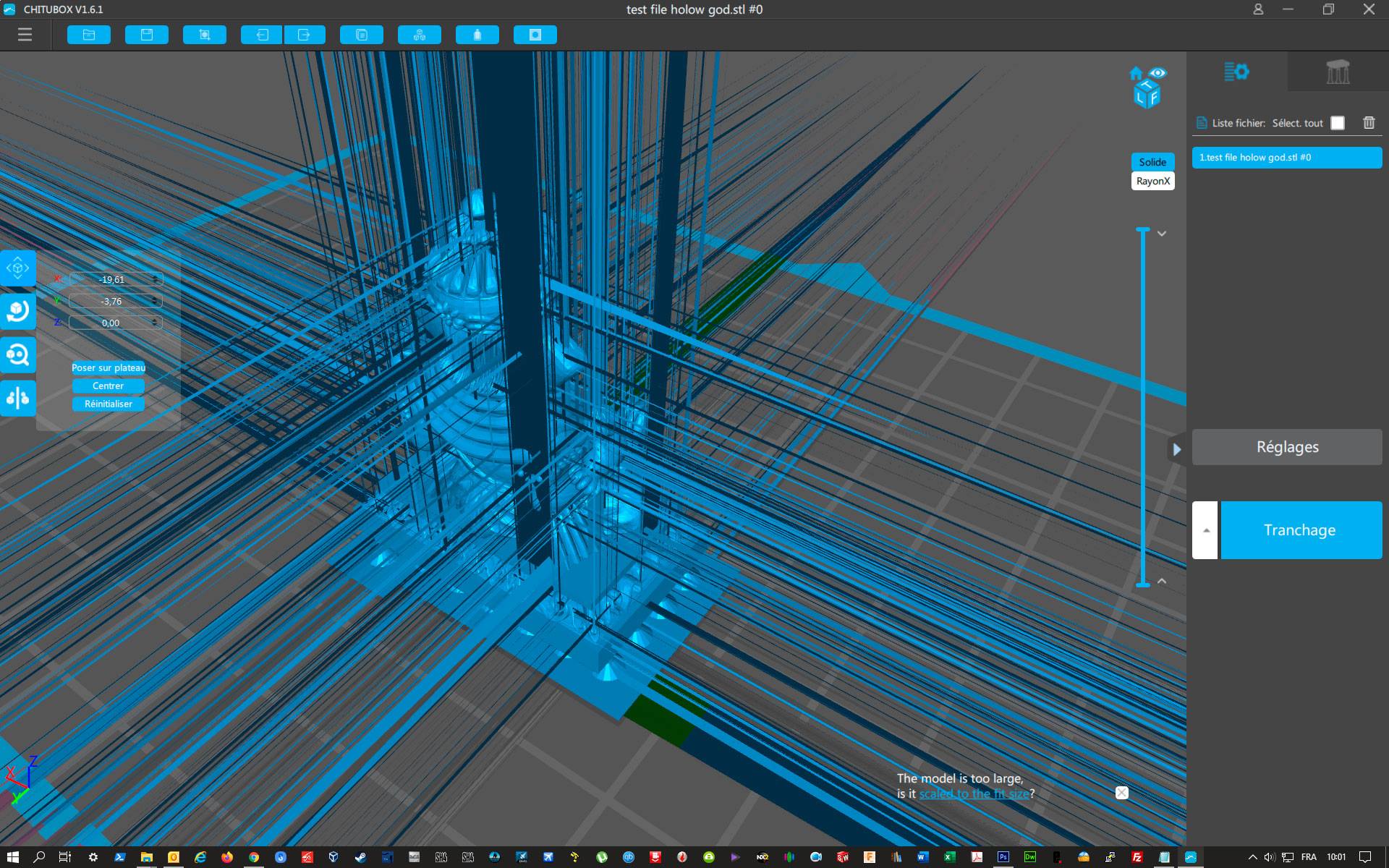Screen dimensions: 1389x868
Task: Delete selected file with trash icon
Action: (x=1369, y=123)
